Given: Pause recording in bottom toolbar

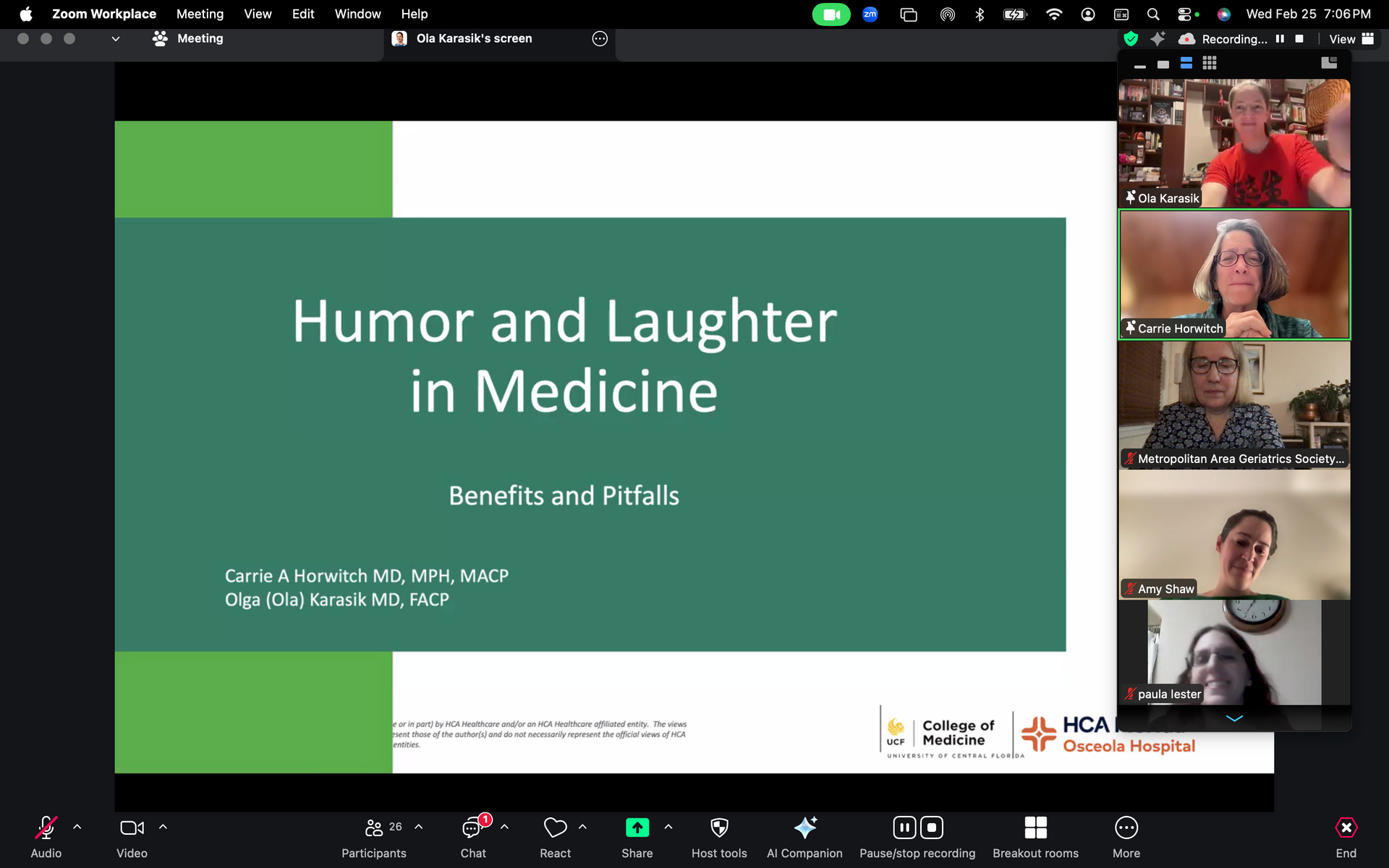Looking at the screenshot, I should 904,827.
